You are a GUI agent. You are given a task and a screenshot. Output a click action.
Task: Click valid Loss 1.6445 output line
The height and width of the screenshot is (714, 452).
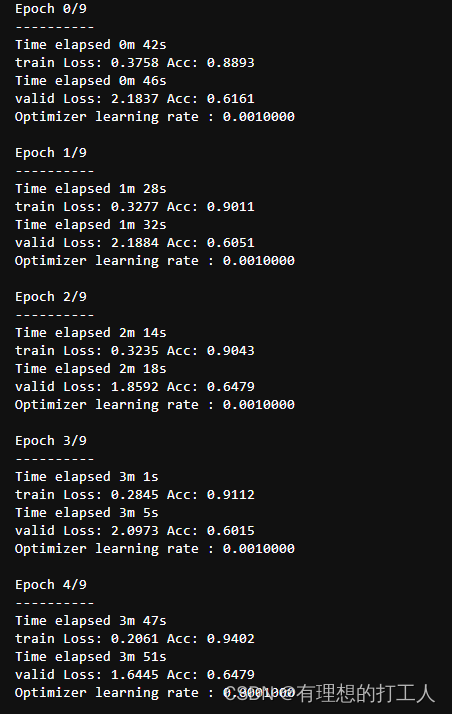[x=135, y=674]
